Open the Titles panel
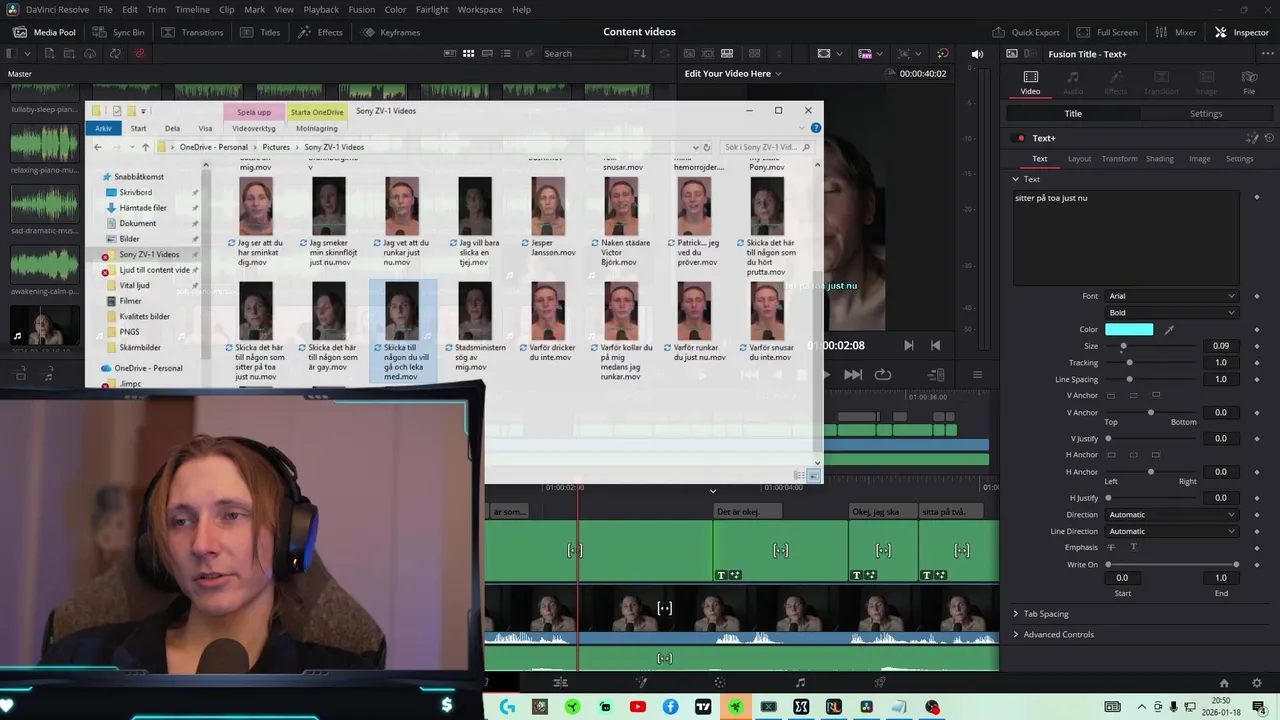The height and width of the screenshot is (720, 1280). tap(260, 32)
